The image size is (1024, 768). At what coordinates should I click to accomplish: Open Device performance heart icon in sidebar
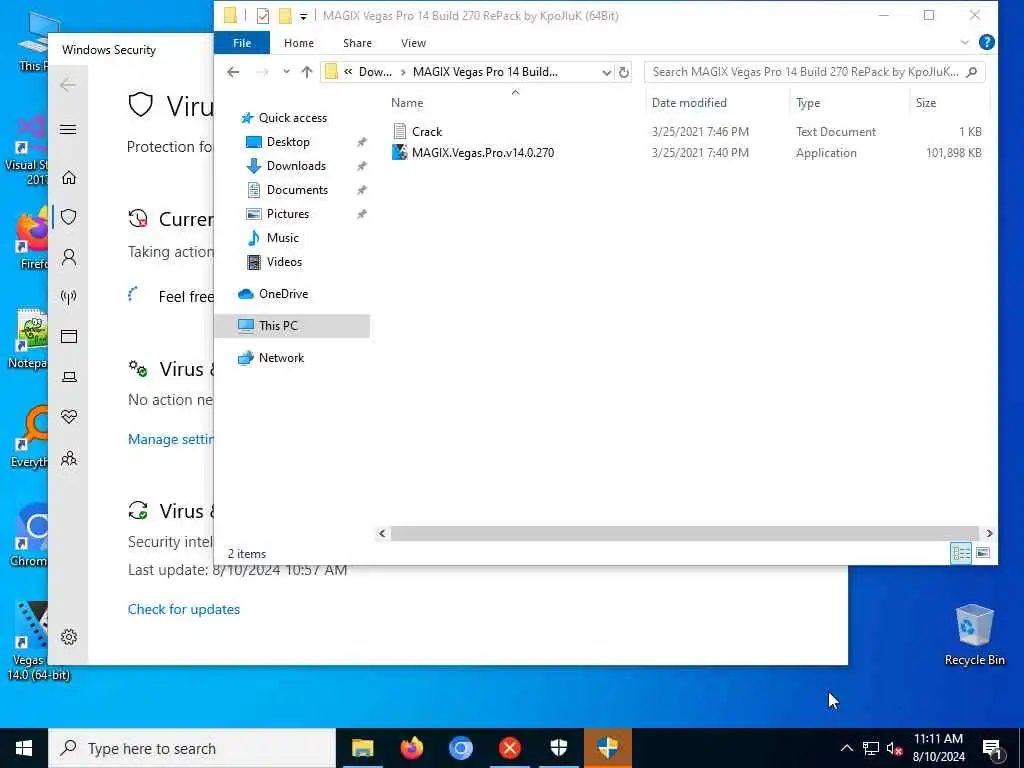point(69,417)
